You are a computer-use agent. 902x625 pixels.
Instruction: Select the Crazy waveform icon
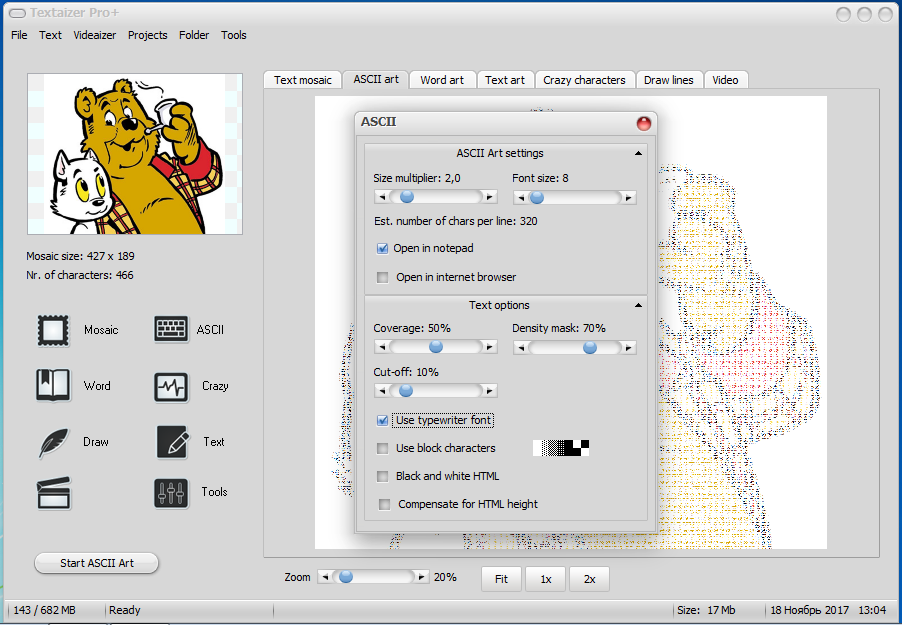tap(171, 387)
